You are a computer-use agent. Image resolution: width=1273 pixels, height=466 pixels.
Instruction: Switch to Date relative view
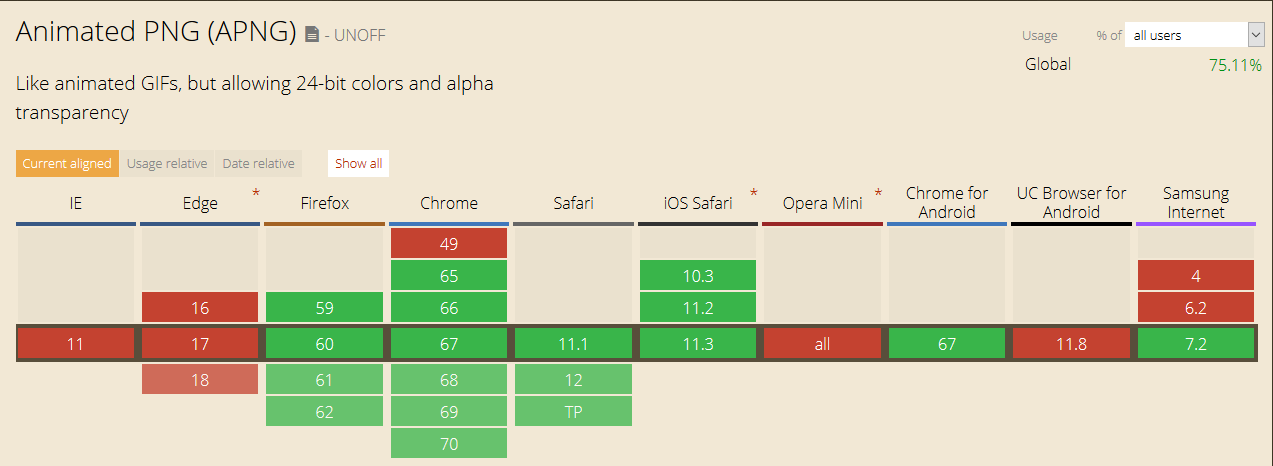click(x=258, y=164)
